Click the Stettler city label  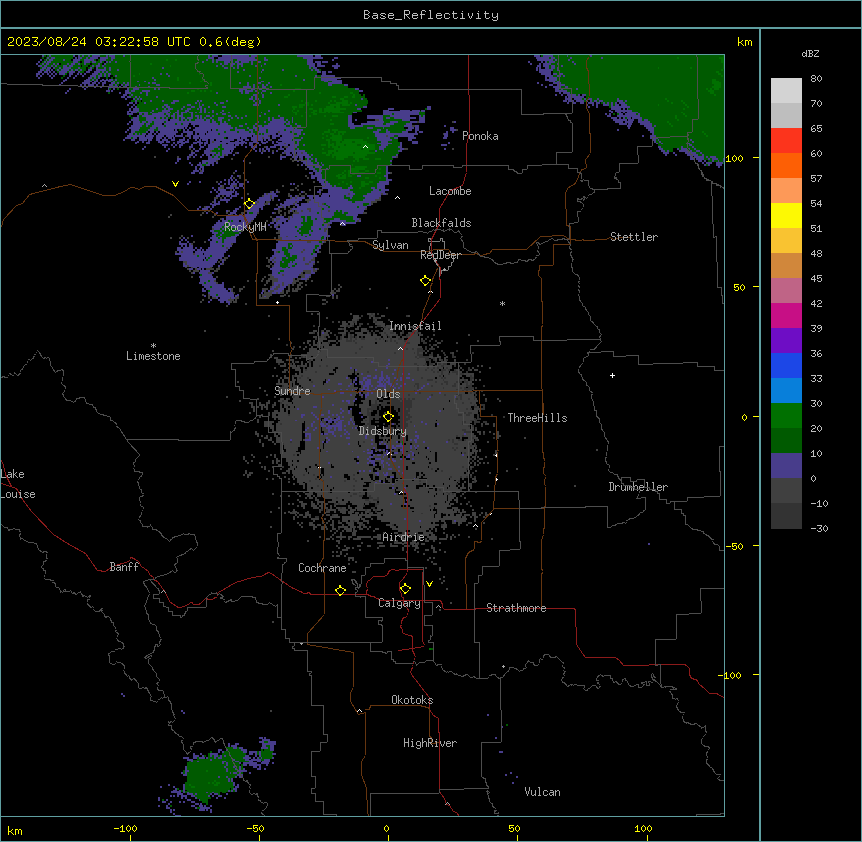634,237
